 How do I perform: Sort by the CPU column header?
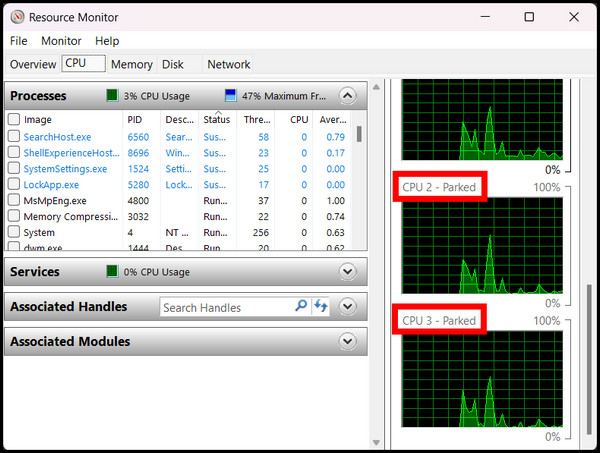point(299,120)
